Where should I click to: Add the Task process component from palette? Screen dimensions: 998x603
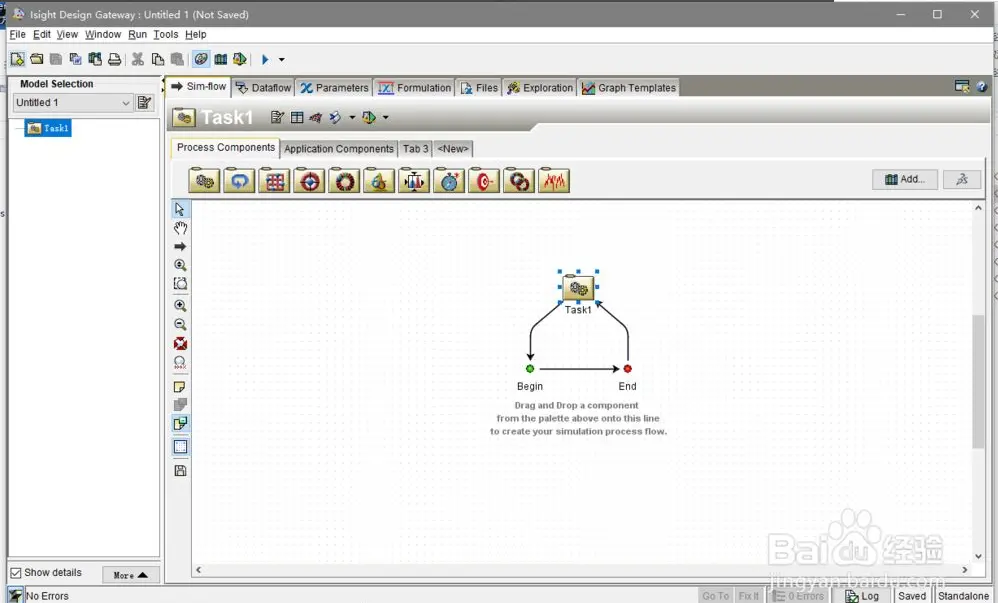(204, 181)
